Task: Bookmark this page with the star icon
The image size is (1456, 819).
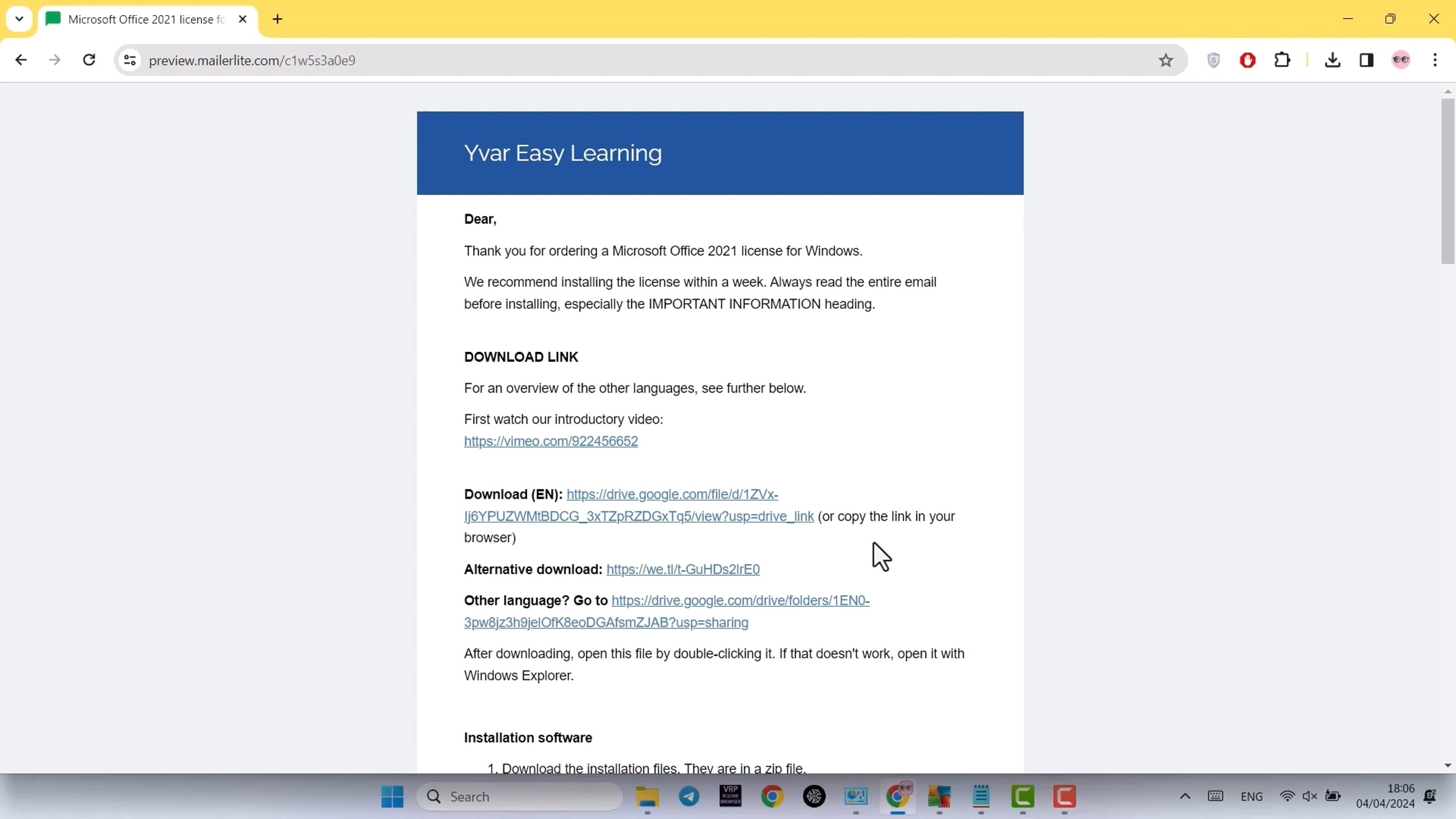Action: pos(1165,60)
